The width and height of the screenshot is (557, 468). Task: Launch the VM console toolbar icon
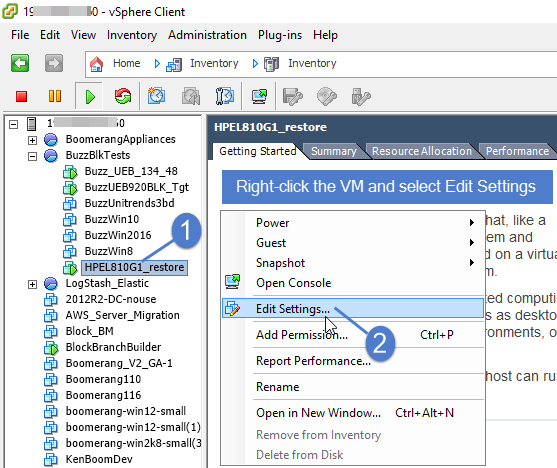pyautogui.click(x=259, y=96)
